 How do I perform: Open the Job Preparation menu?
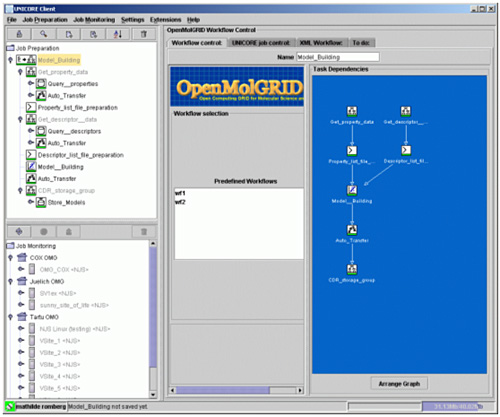[x=45, y=20]
